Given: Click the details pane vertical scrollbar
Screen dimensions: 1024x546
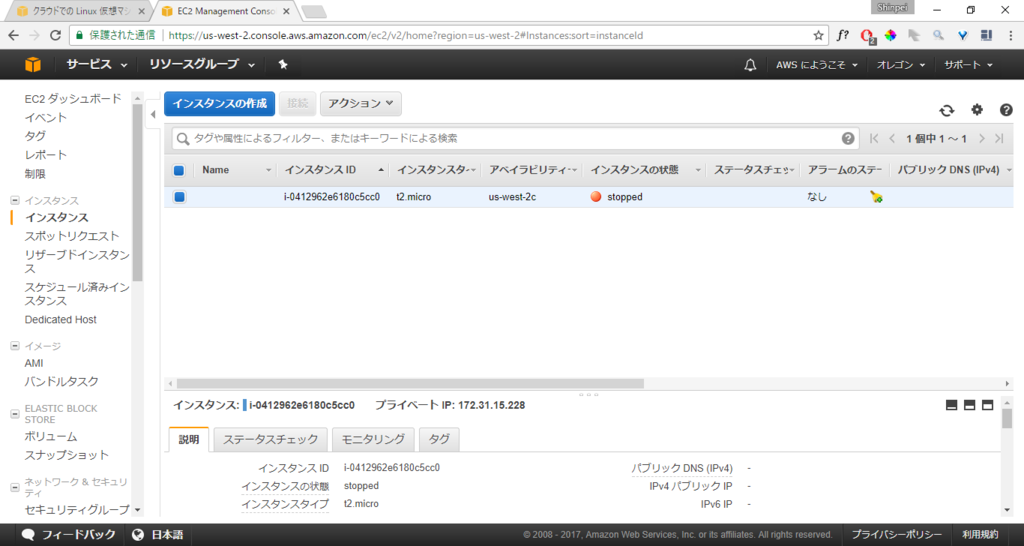Looking at the screenshot, I should (x=1007, y=419).
